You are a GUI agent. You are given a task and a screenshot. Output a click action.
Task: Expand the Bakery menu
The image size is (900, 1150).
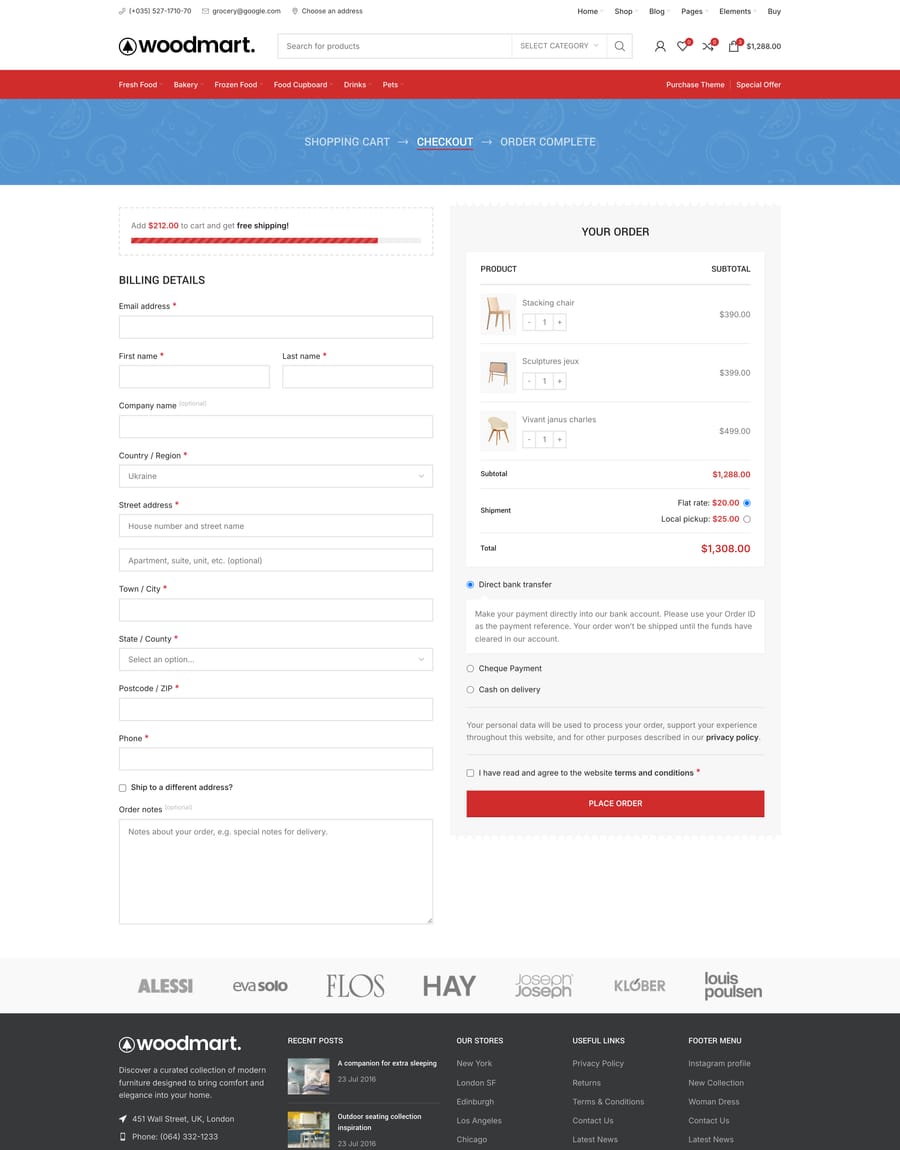click(188, 85)
